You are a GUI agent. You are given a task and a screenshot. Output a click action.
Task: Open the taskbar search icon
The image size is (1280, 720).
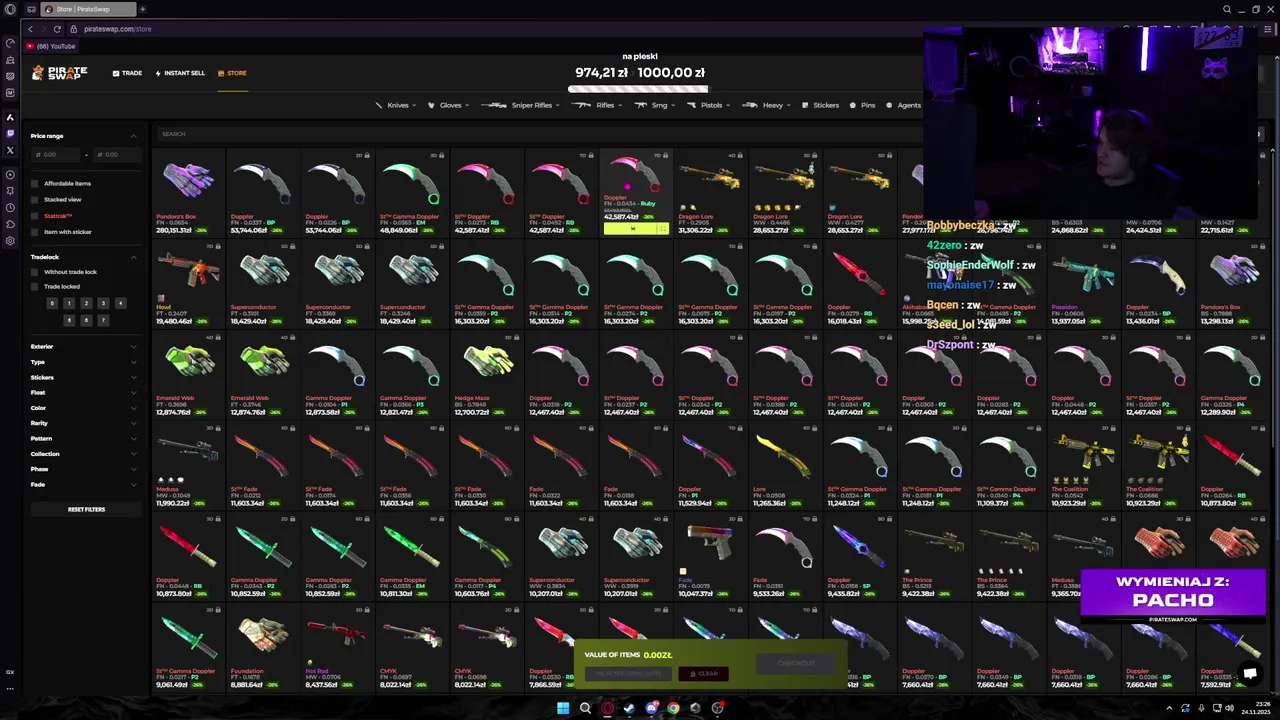[585, 708]
